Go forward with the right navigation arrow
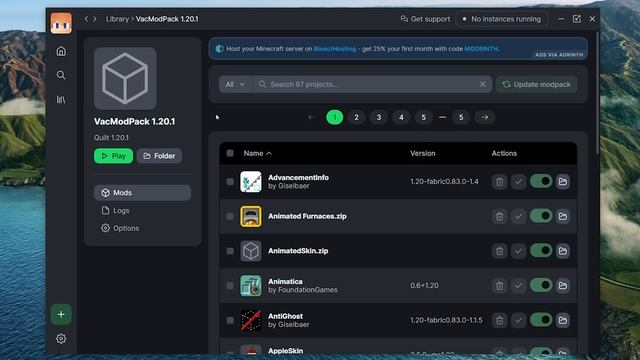 (95, 19)
